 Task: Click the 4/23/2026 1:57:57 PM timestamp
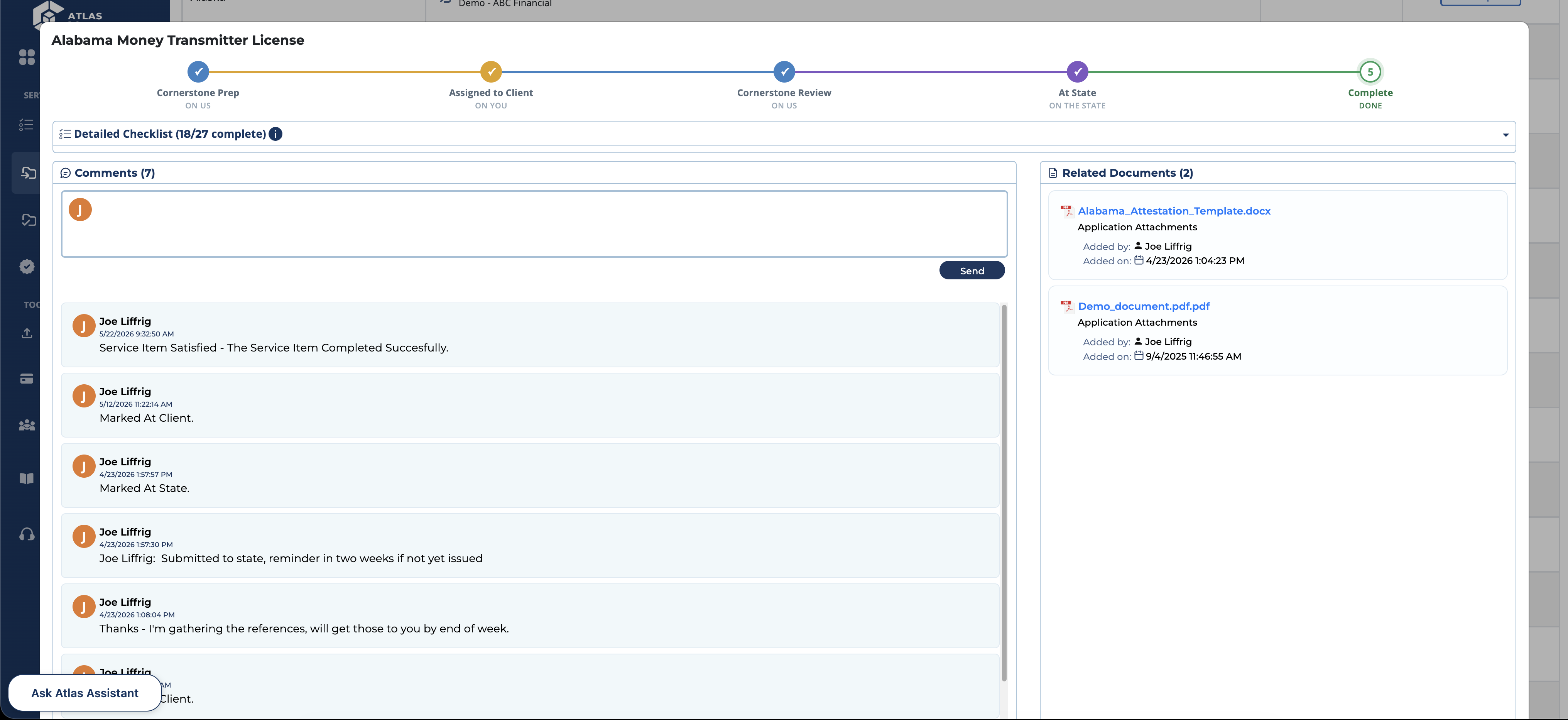tap(136, 475)
